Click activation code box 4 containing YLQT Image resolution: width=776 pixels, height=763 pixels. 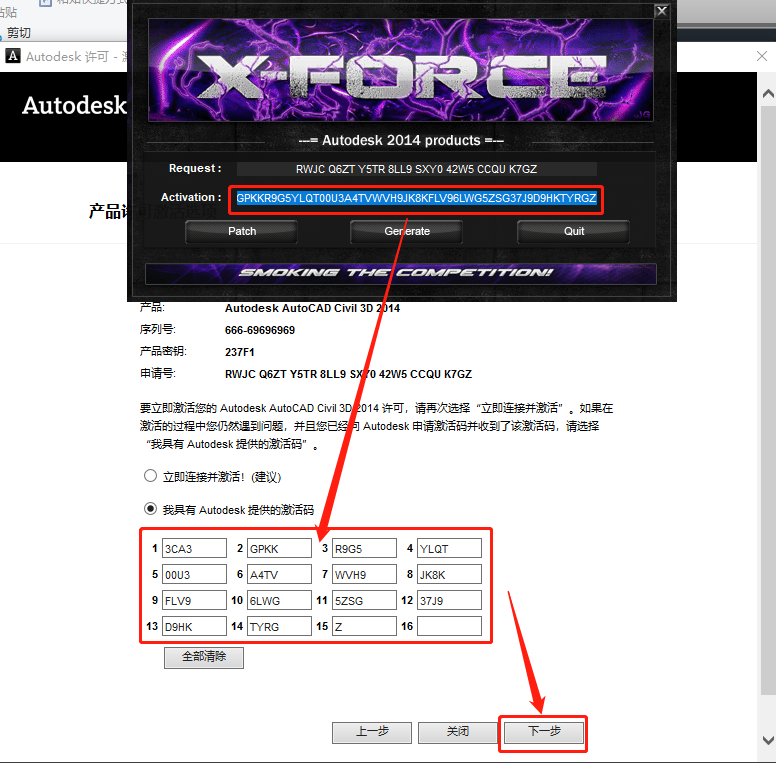point(449,548)
